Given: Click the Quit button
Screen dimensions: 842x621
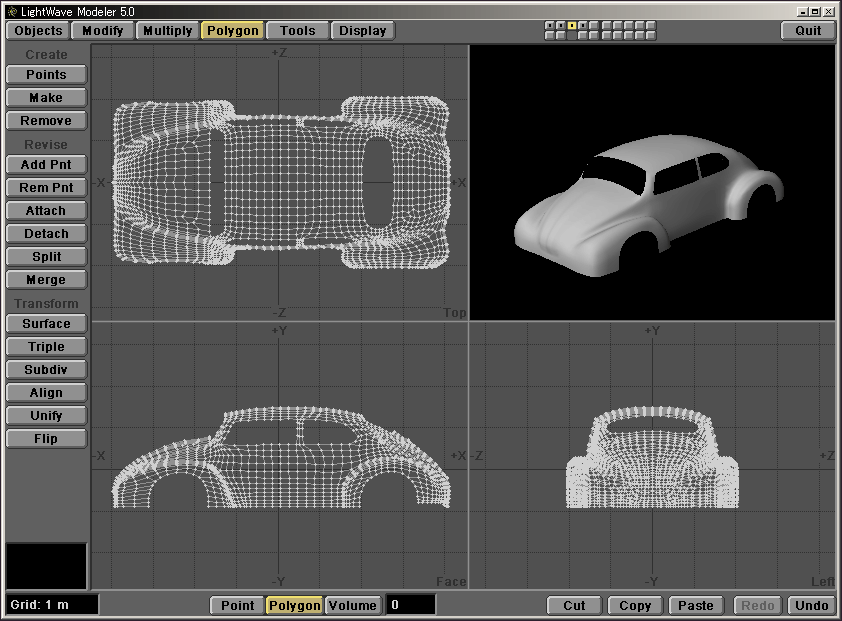Looking at the screenshot, I should [x=808, y=30].
